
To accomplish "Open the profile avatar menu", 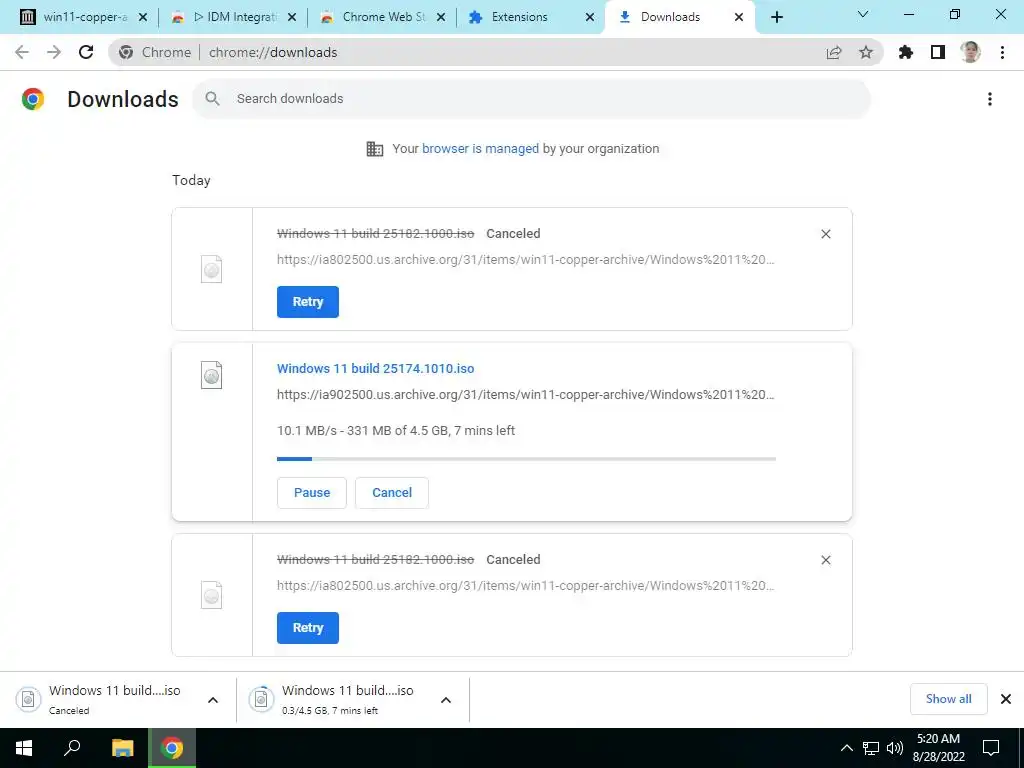I will pos(970,52).
